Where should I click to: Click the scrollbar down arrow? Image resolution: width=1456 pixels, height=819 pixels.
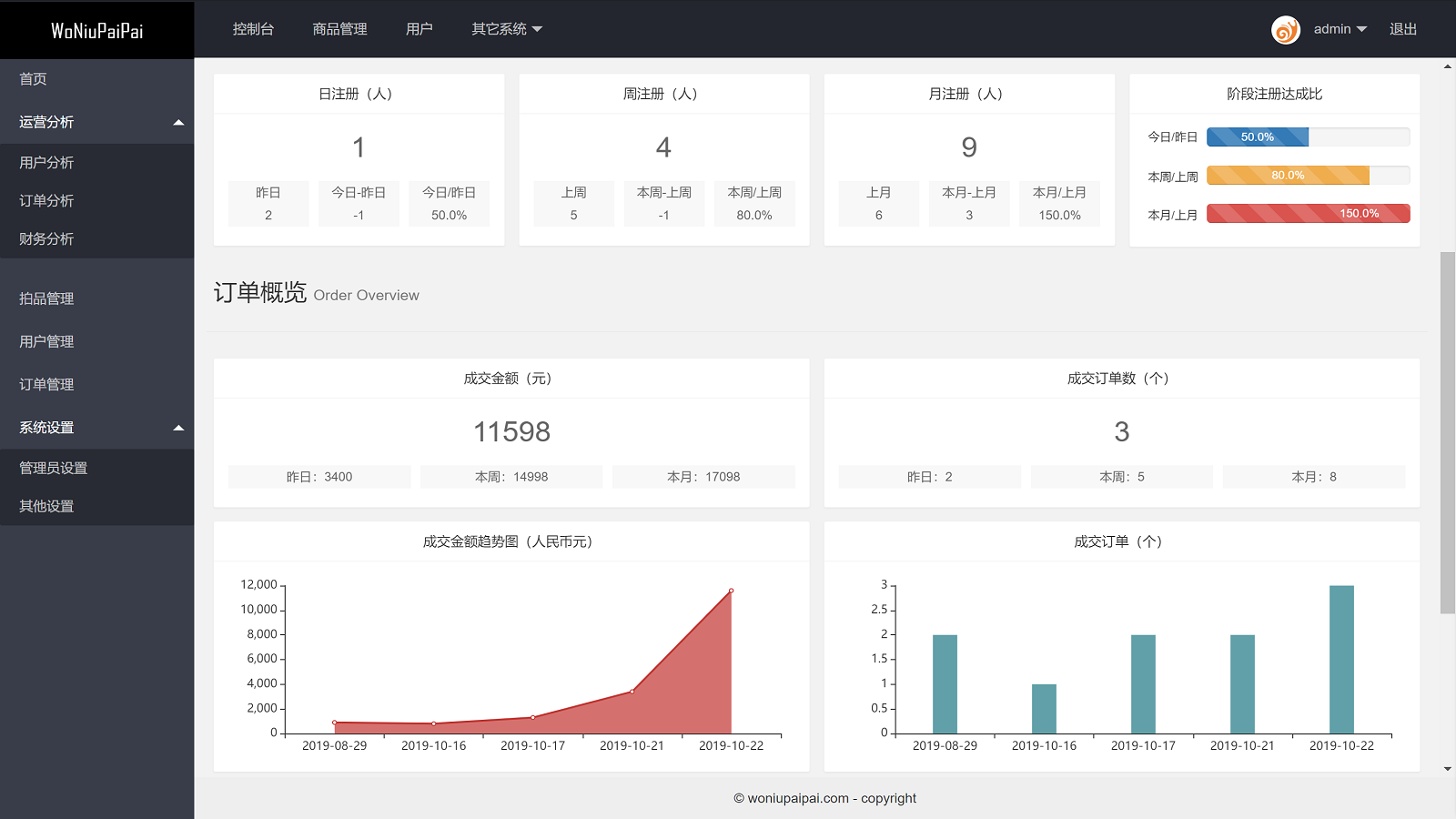click(1448, 769)
